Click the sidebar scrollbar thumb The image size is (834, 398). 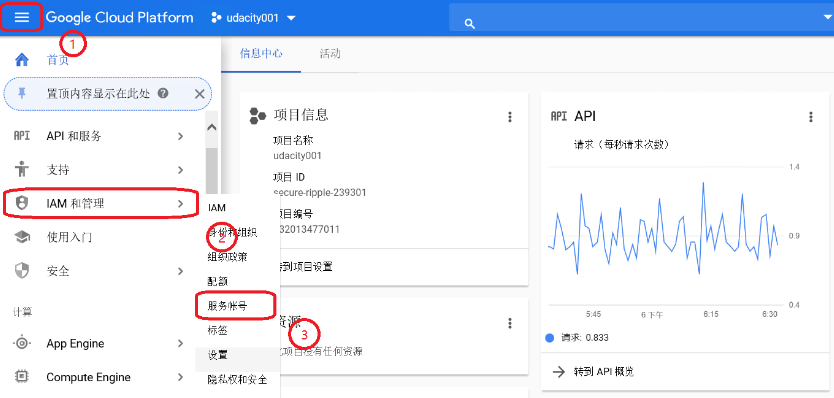point(212,170)
